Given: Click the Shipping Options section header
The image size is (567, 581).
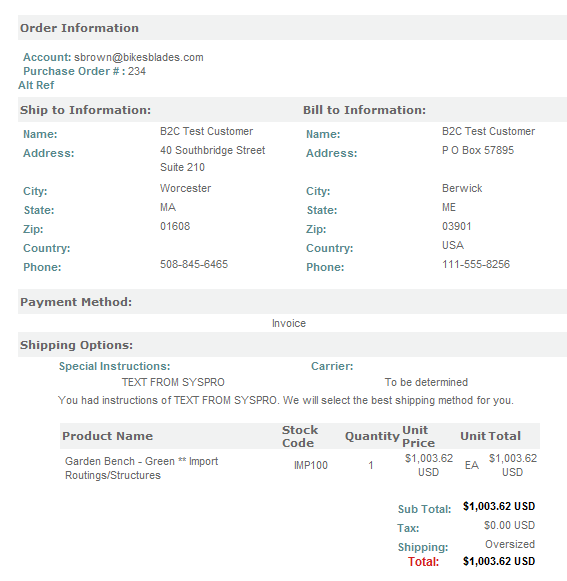Looking at the screenshot, I should [x=76, y=345].
